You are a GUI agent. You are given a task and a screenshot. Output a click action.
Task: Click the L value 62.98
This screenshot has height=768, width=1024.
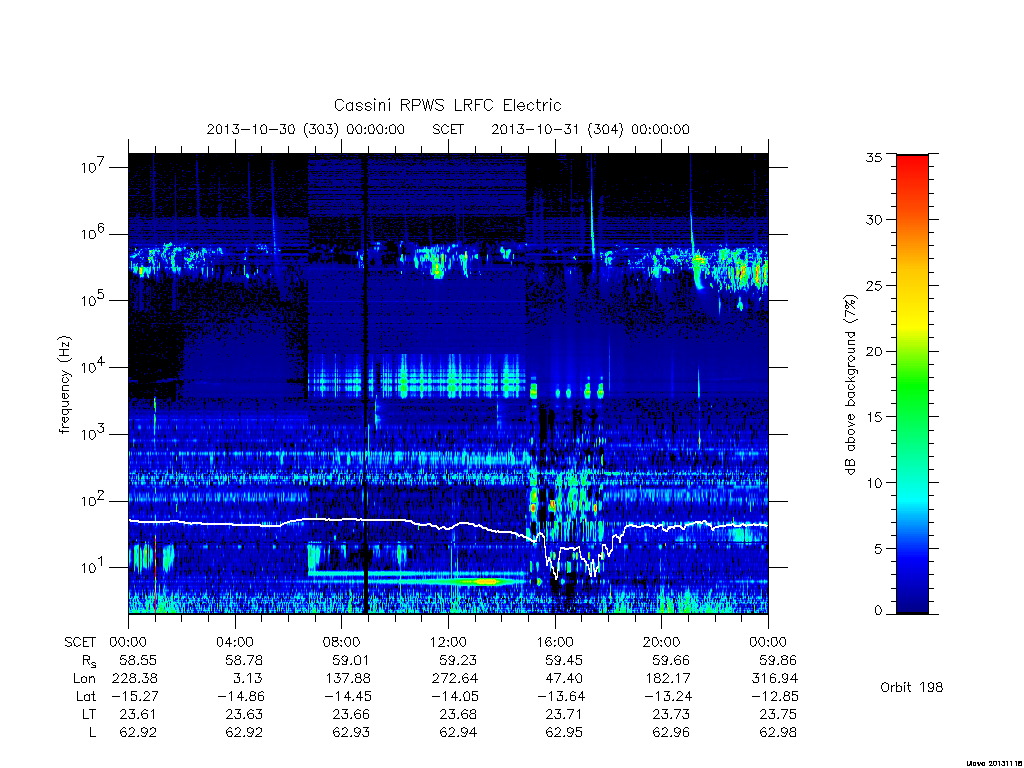(778, 733)
